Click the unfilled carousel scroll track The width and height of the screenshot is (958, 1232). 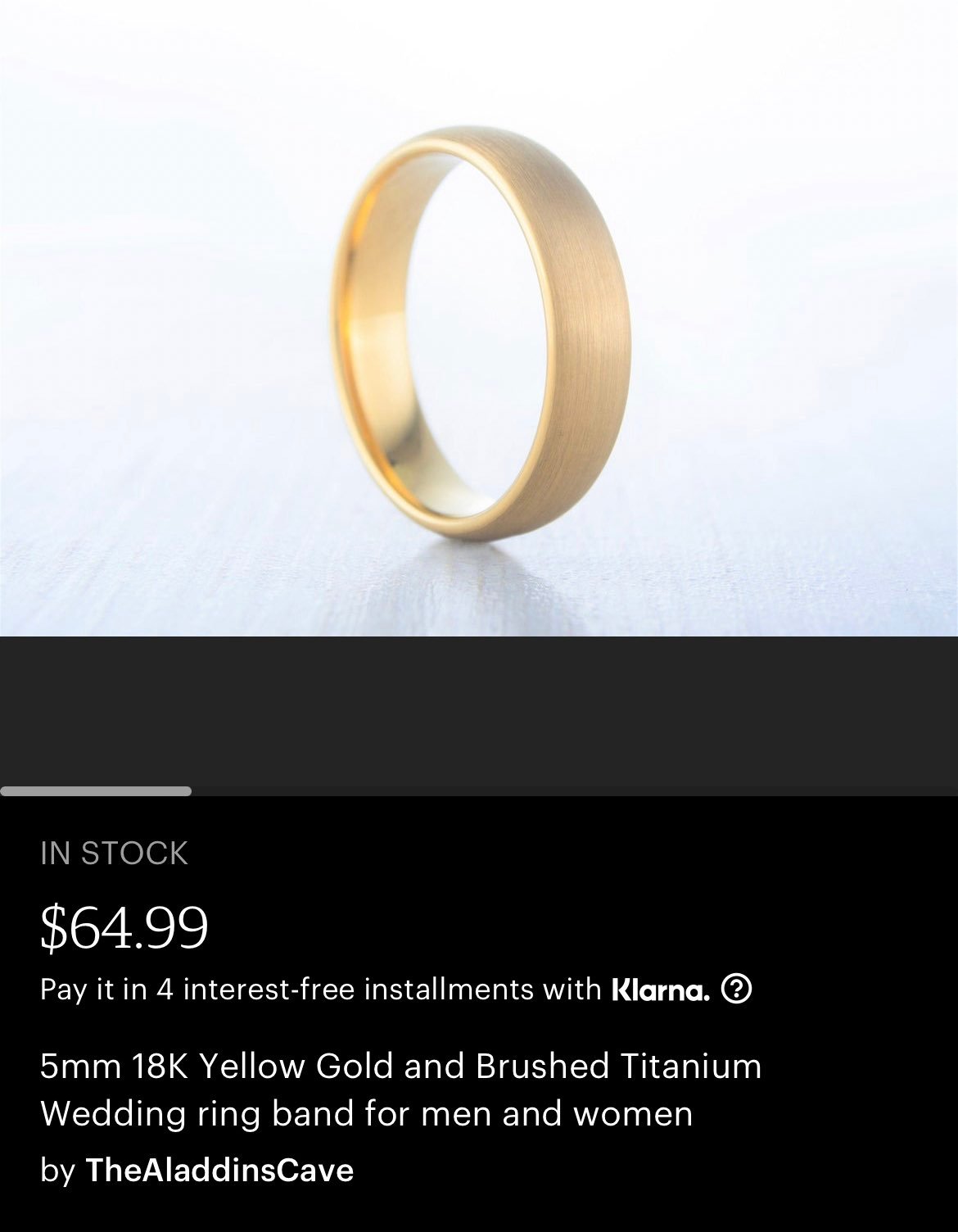[575, 791]
